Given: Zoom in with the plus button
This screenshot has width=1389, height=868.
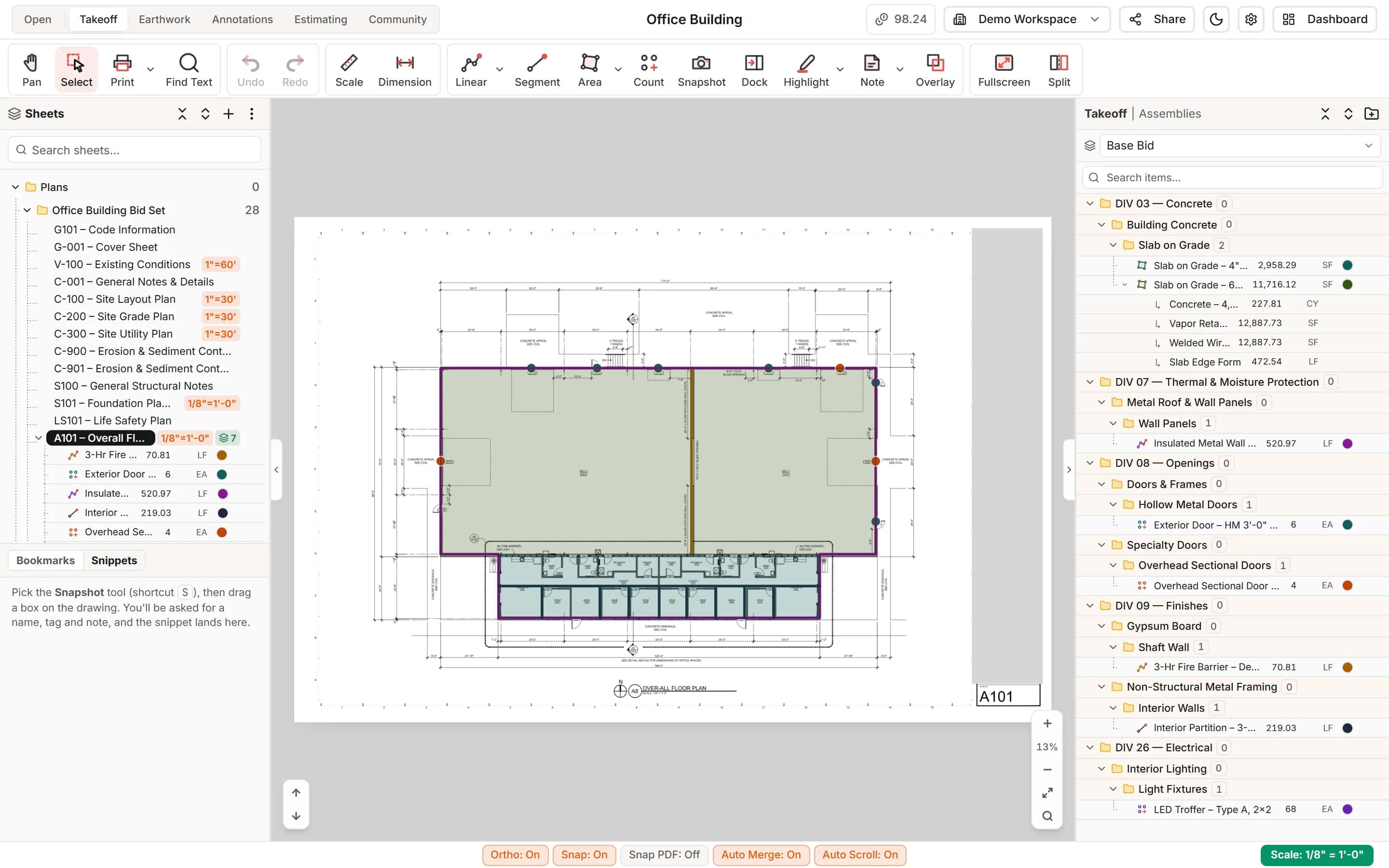Looking at the screenshot, I should coord(1047,723).
